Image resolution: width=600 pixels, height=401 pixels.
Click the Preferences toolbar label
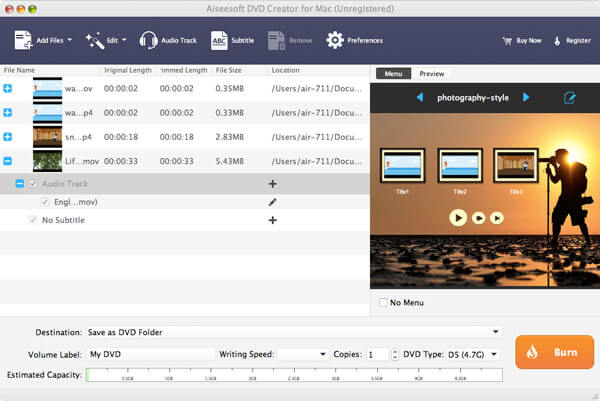point(365,41)
